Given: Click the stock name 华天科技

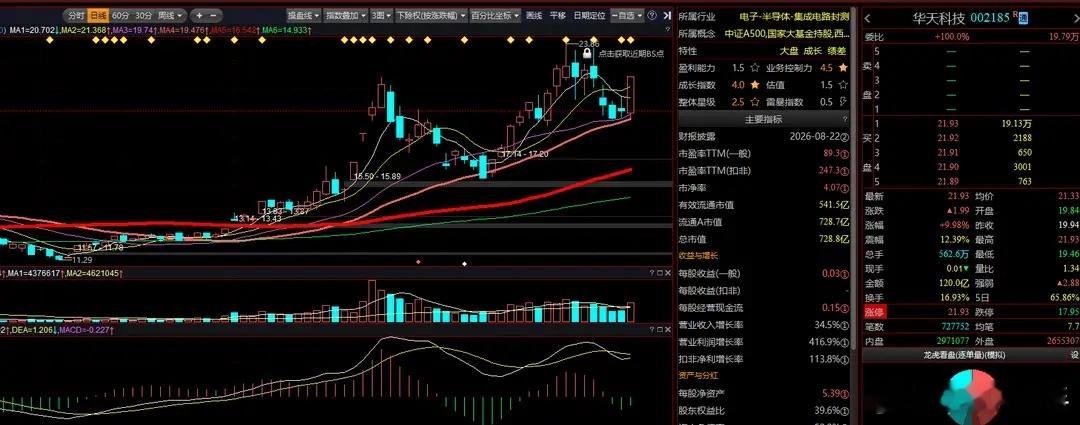Looking at the screenshot, I should (940, 18).
